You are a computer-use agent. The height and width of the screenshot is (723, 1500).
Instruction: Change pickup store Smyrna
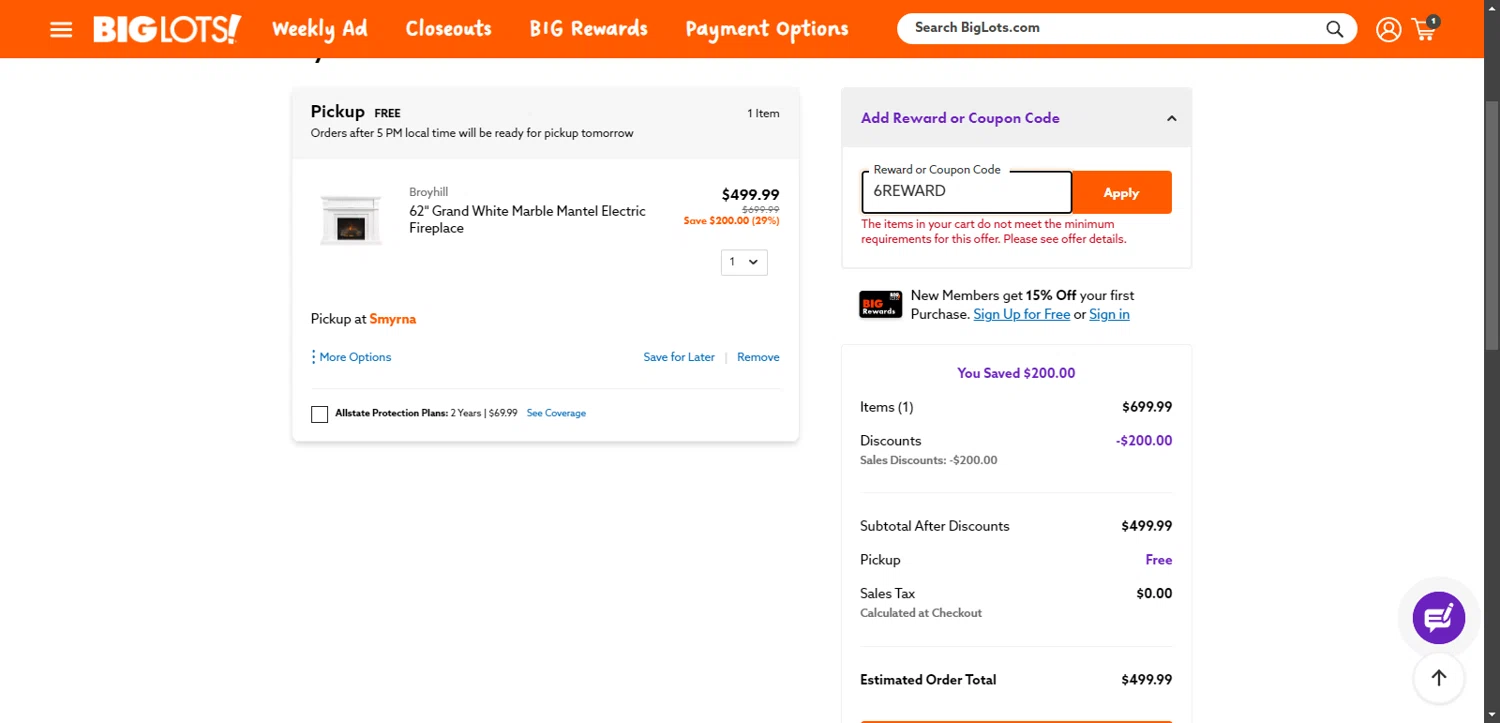point(393,319)
